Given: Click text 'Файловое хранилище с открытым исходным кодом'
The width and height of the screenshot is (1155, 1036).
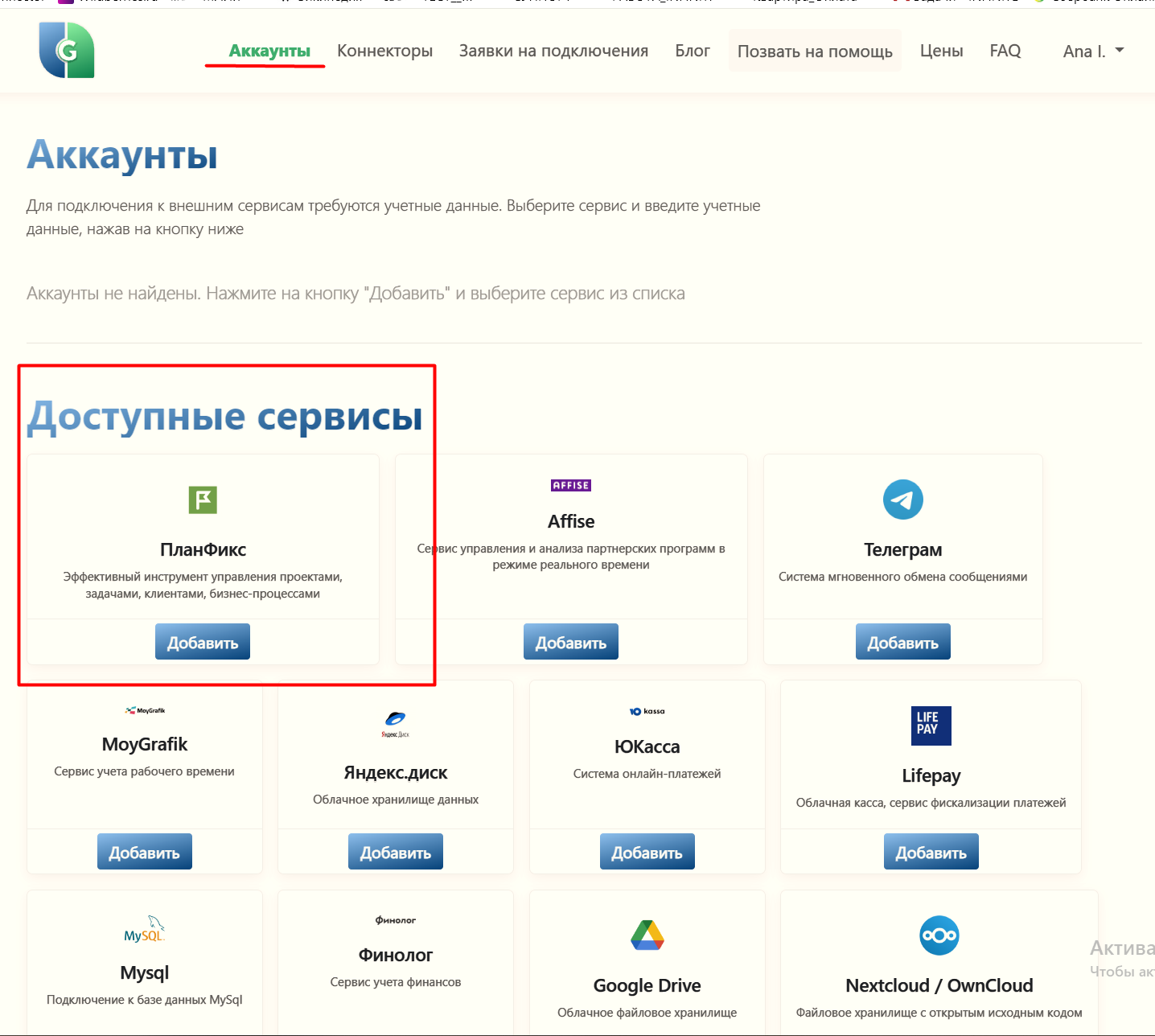Looking at the screenshot, I should [x=939, y=1013].
